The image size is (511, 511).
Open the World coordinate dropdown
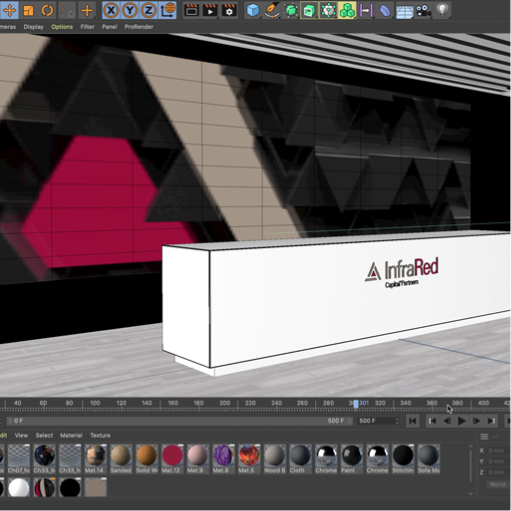(497, 484)
